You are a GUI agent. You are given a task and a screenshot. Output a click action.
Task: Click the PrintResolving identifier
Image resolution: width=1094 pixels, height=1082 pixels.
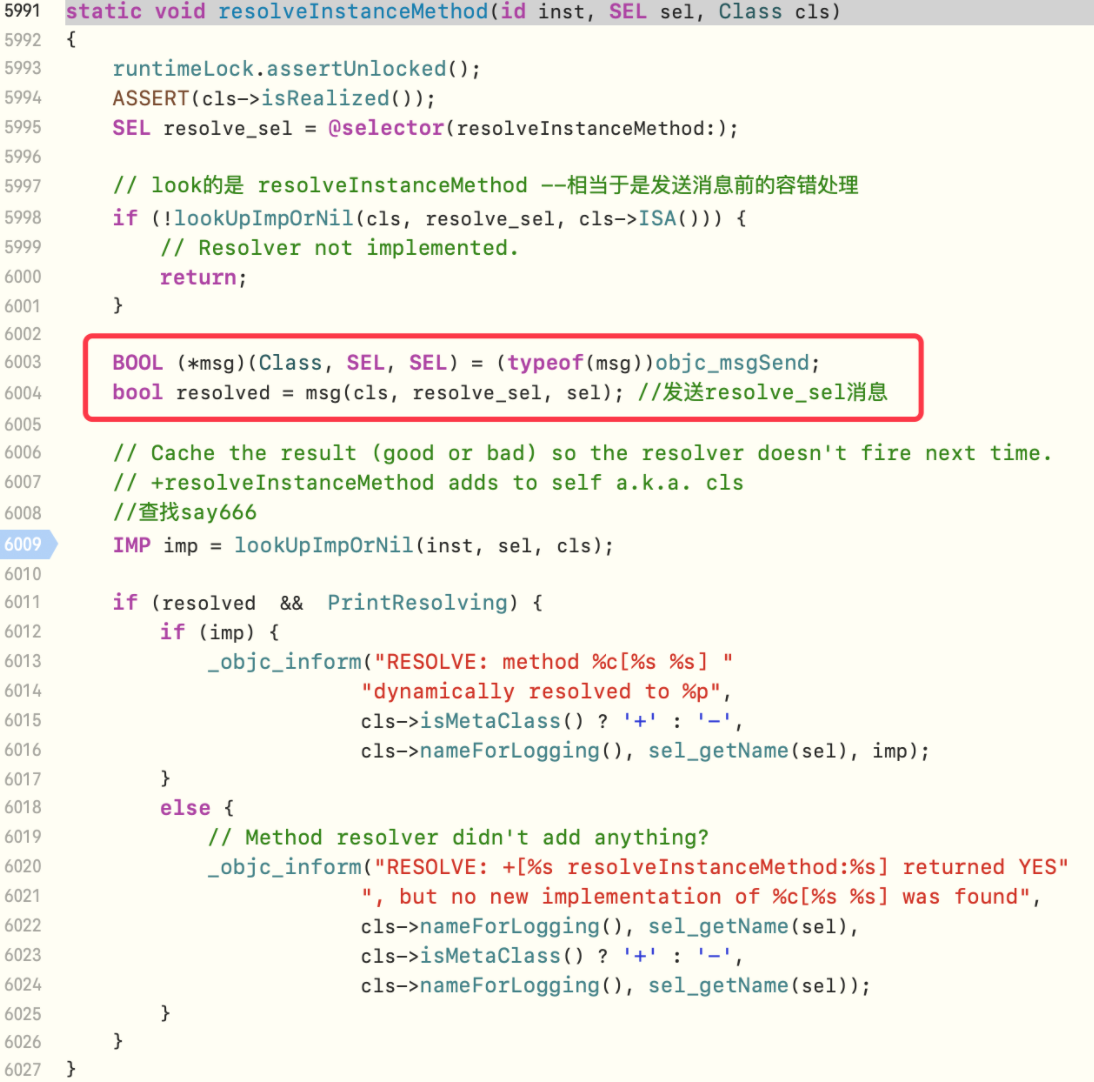pyautogui.click(x=417, y=602)
